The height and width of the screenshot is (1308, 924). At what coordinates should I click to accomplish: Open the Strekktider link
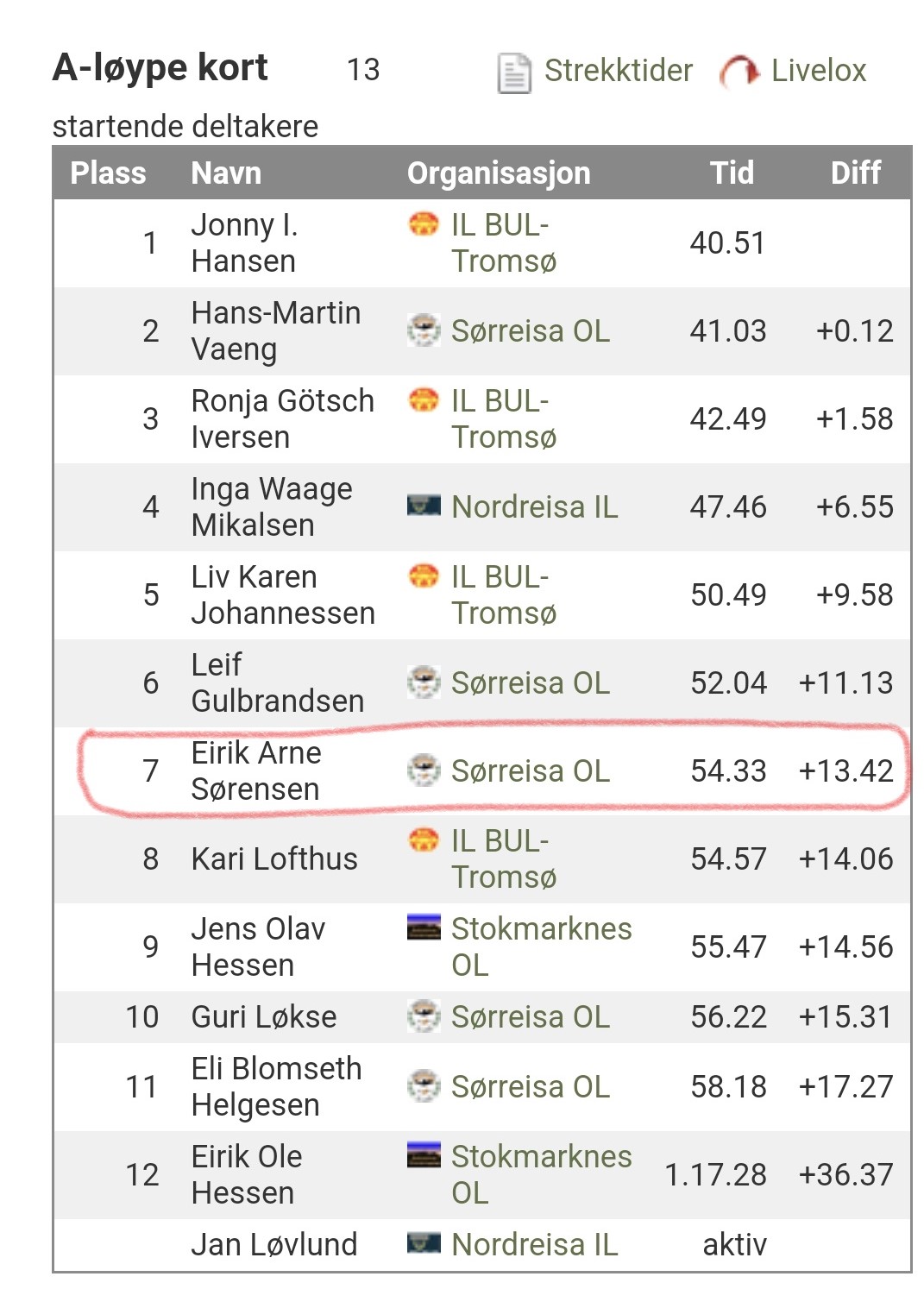(619, 71)
